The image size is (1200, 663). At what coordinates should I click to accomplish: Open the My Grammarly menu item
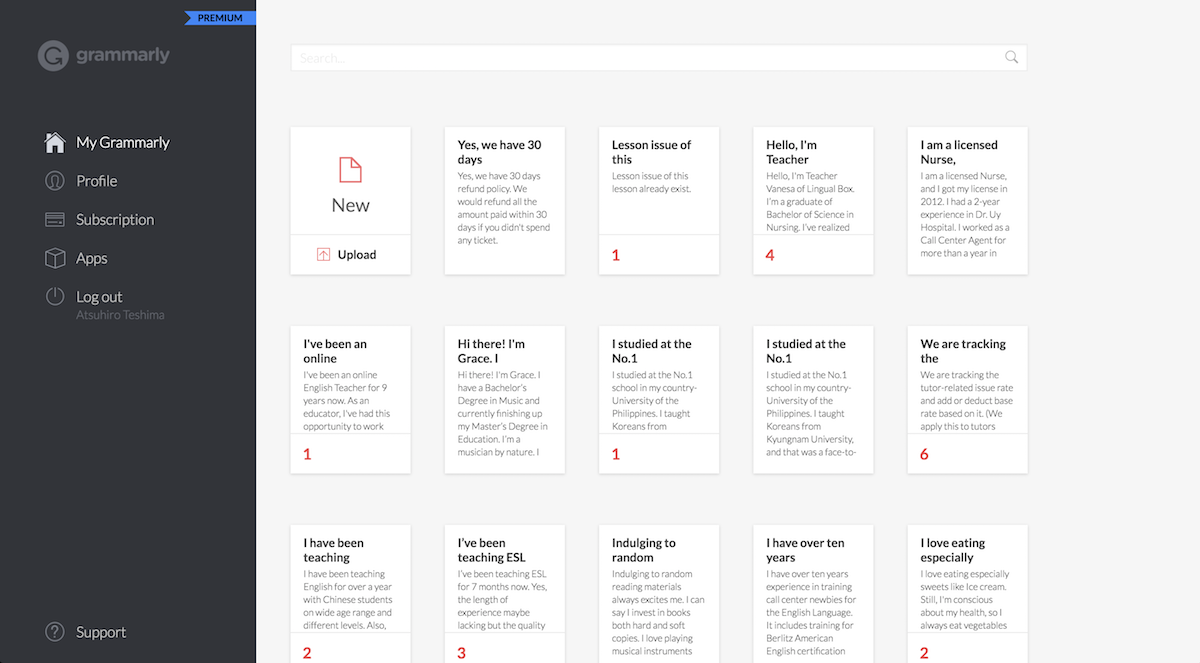pyautogui.click(x=123, y=142)
